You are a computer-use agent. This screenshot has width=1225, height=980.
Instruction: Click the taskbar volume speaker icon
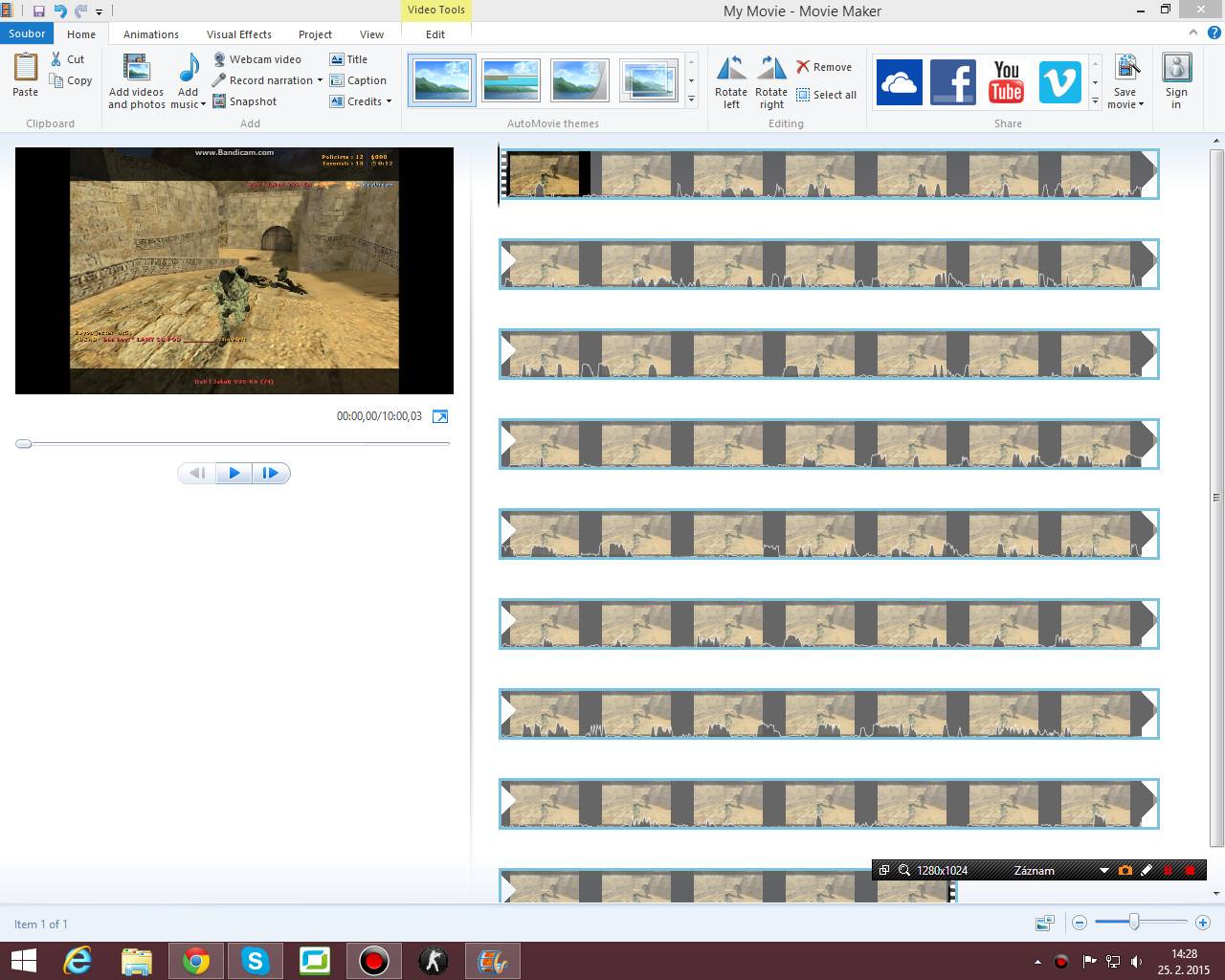(x=1137, y=961)
